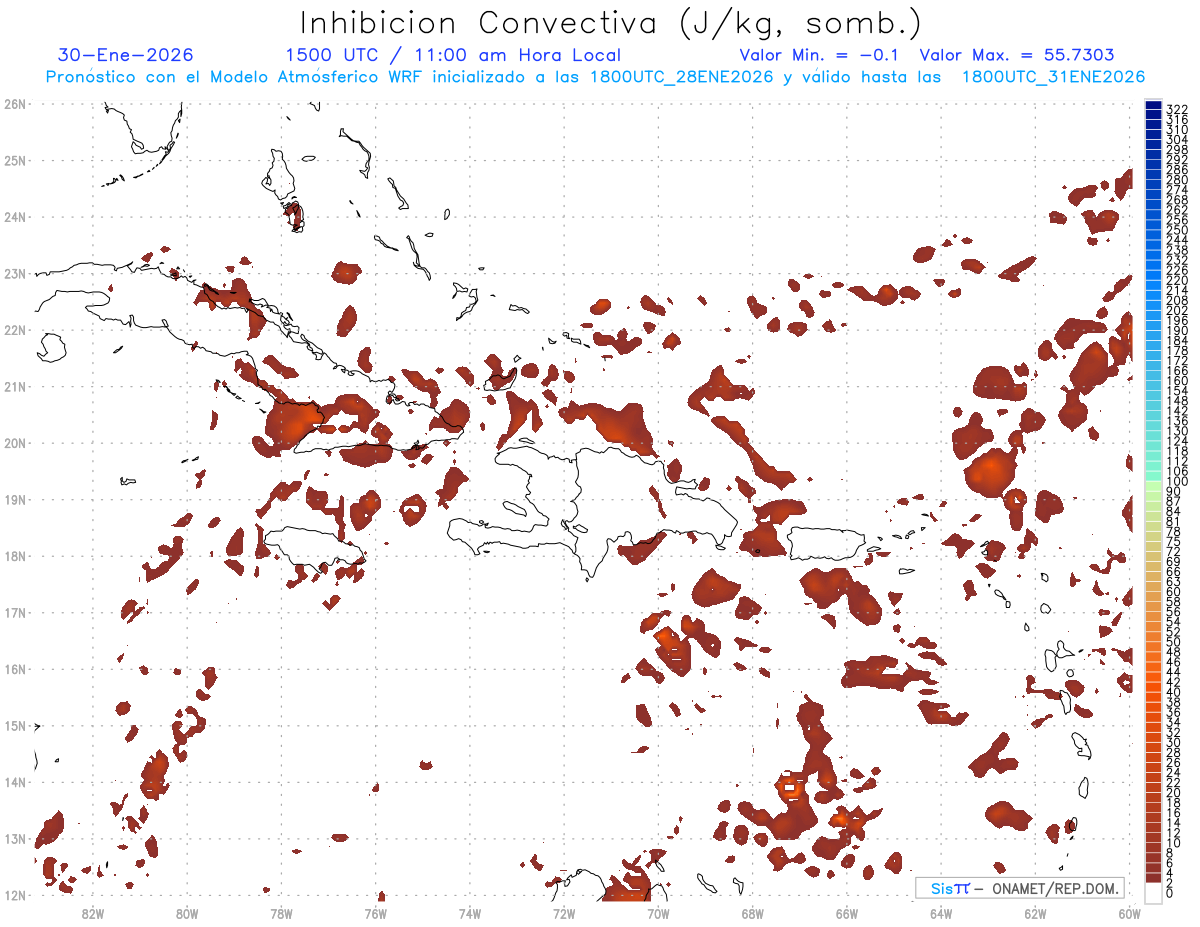
Task: Click the '20N' latitude label
Action: click(x=15, y=443)
